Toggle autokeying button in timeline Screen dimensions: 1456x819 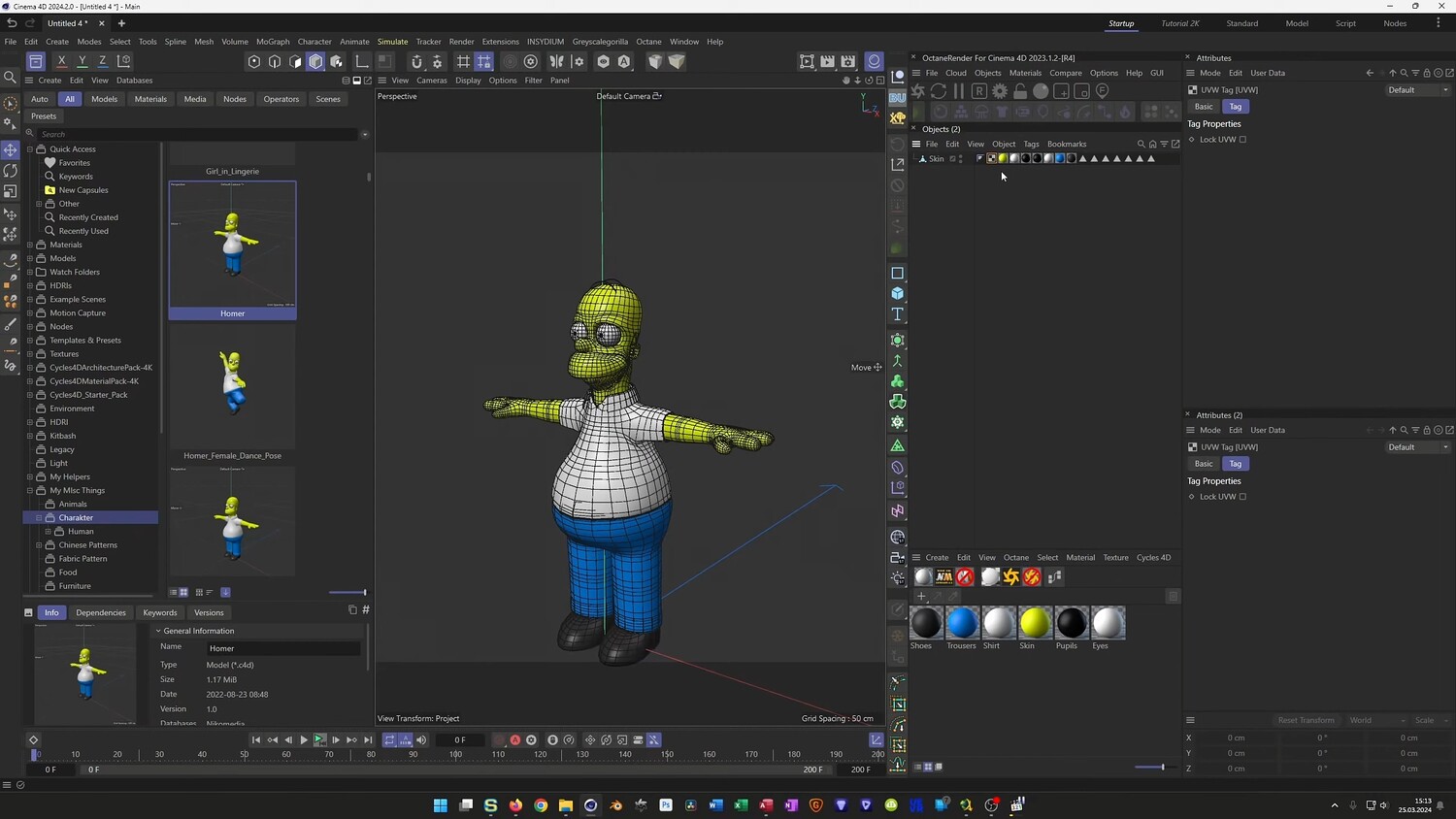pos(515,739)
